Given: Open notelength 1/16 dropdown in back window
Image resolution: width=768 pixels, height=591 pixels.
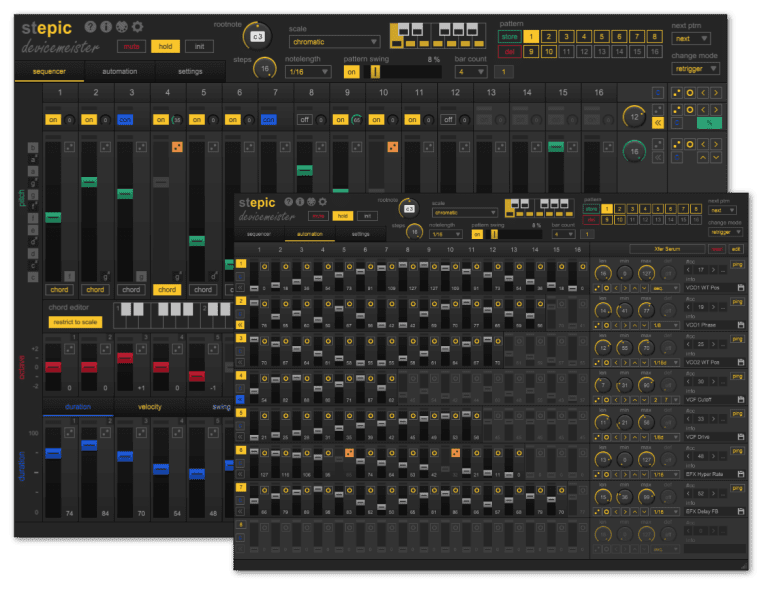Looking at the screenshot, I should coord(308,72).
